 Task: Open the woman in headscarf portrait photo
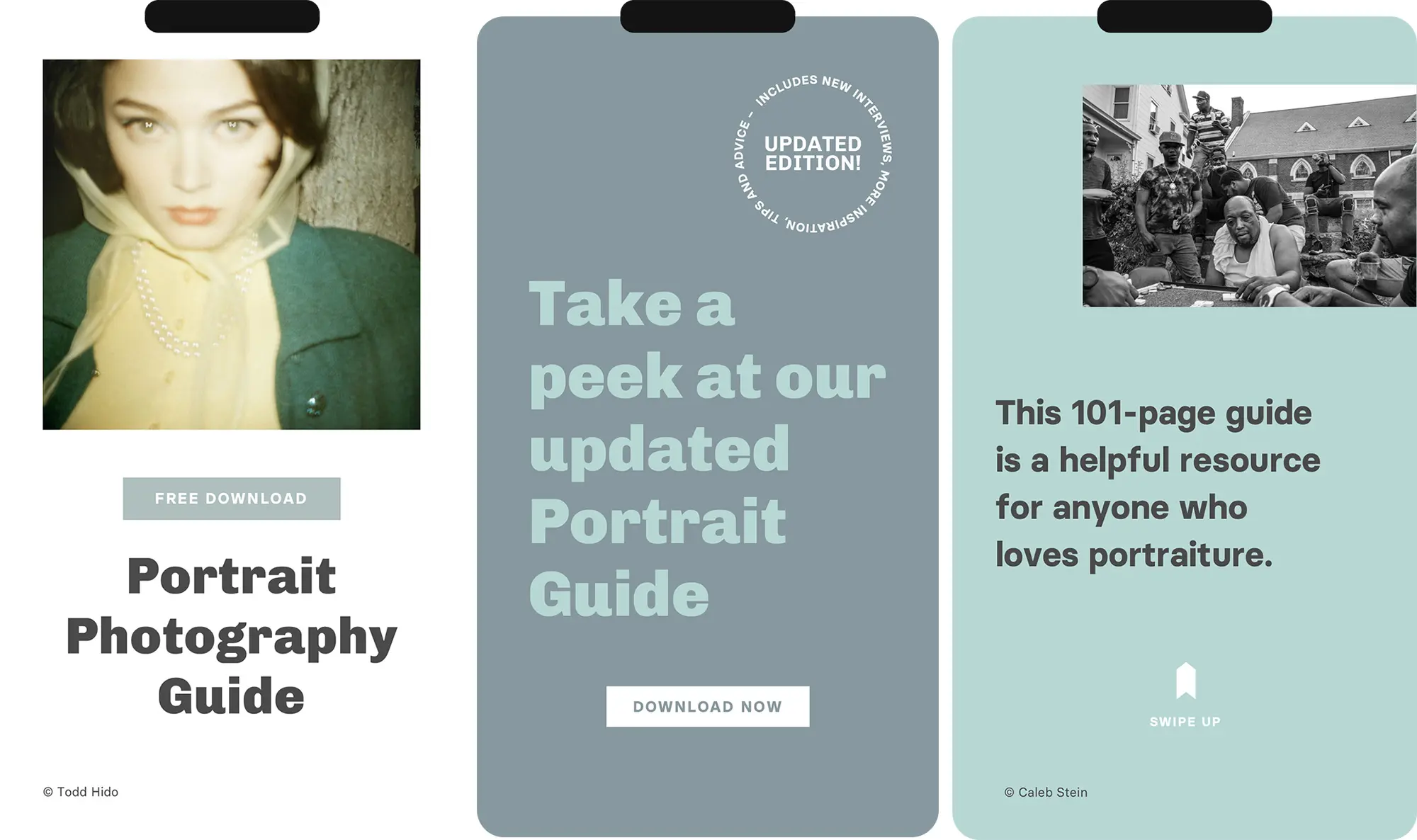232,244
